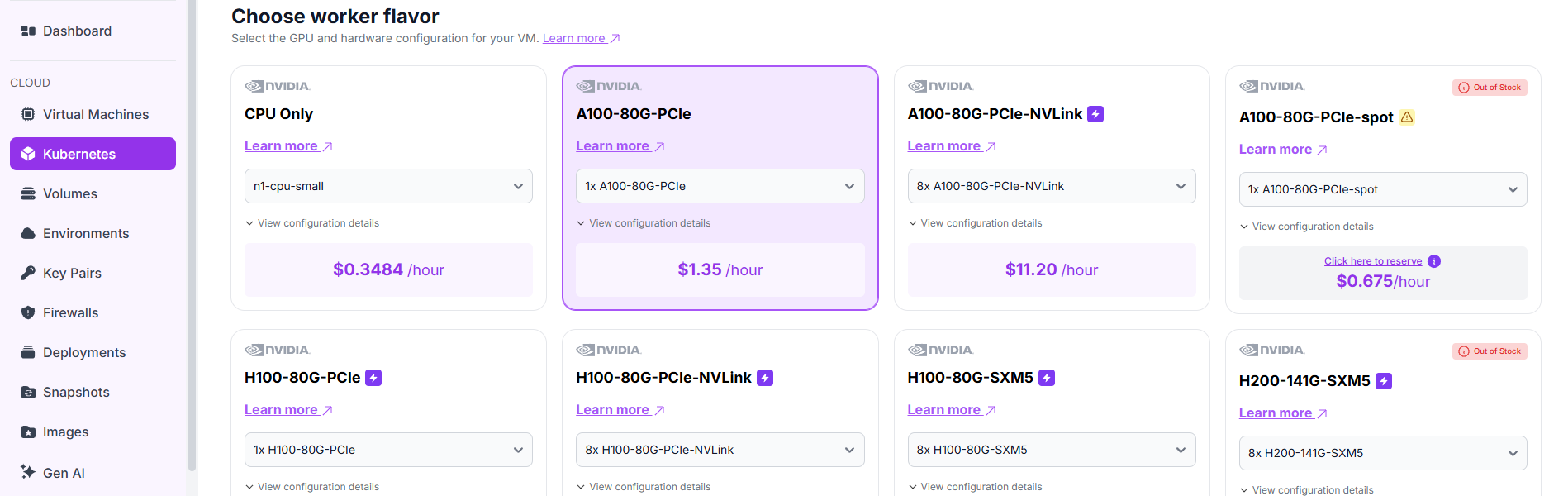Click lightning badge next to H100-80G-PCIe title
Image resolution: width=1568 pixels, height=496 pixels.
tap(373, 378)
